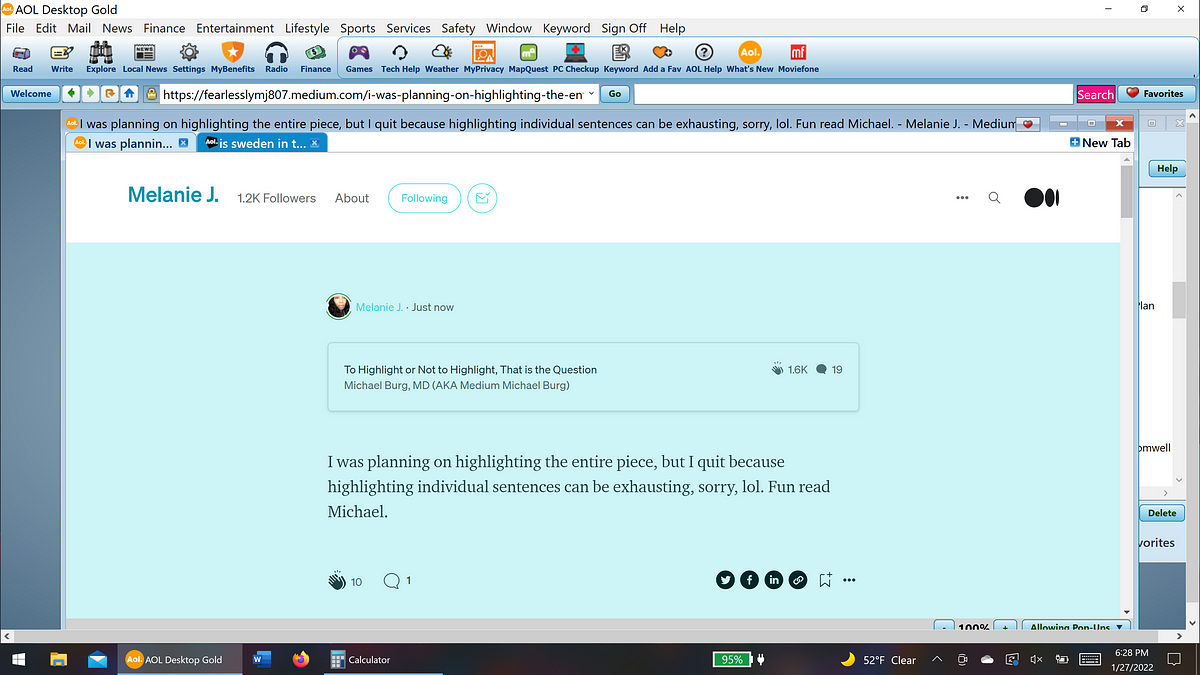Share the post on Facebook
Viewport: 1200px width, 675px height.
[x=749, y=580]
